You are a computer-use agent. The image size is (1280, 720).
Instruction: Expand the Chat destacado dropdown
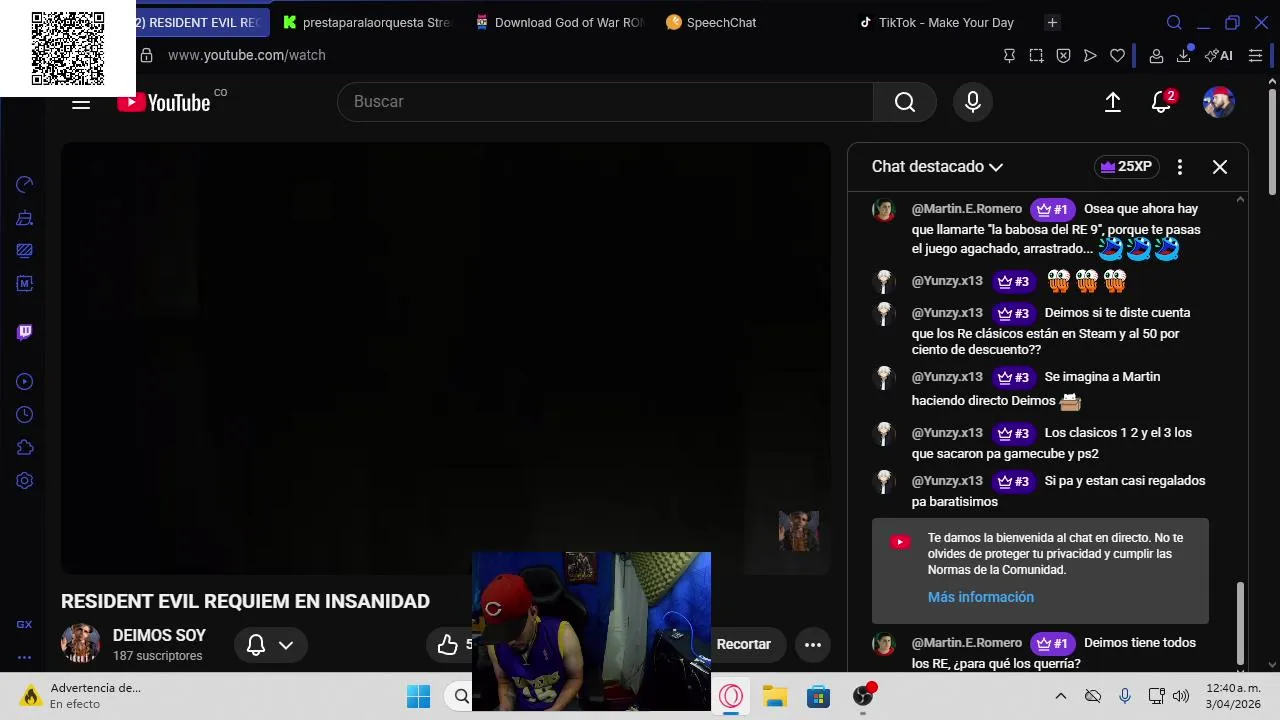[937, 167]
